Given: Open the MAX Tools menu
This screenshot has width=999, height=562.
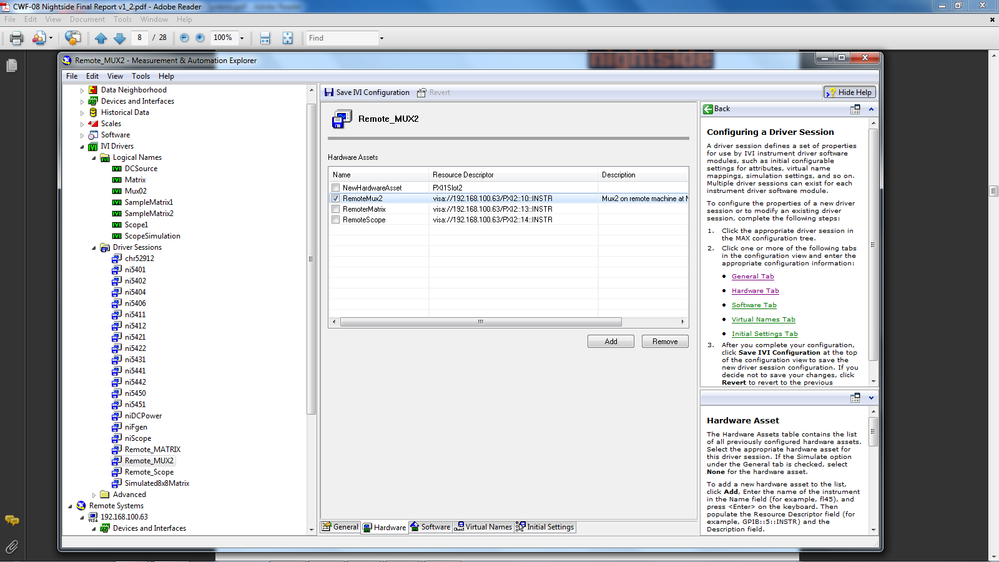Looking at the screenshot, I should point(141,76).
